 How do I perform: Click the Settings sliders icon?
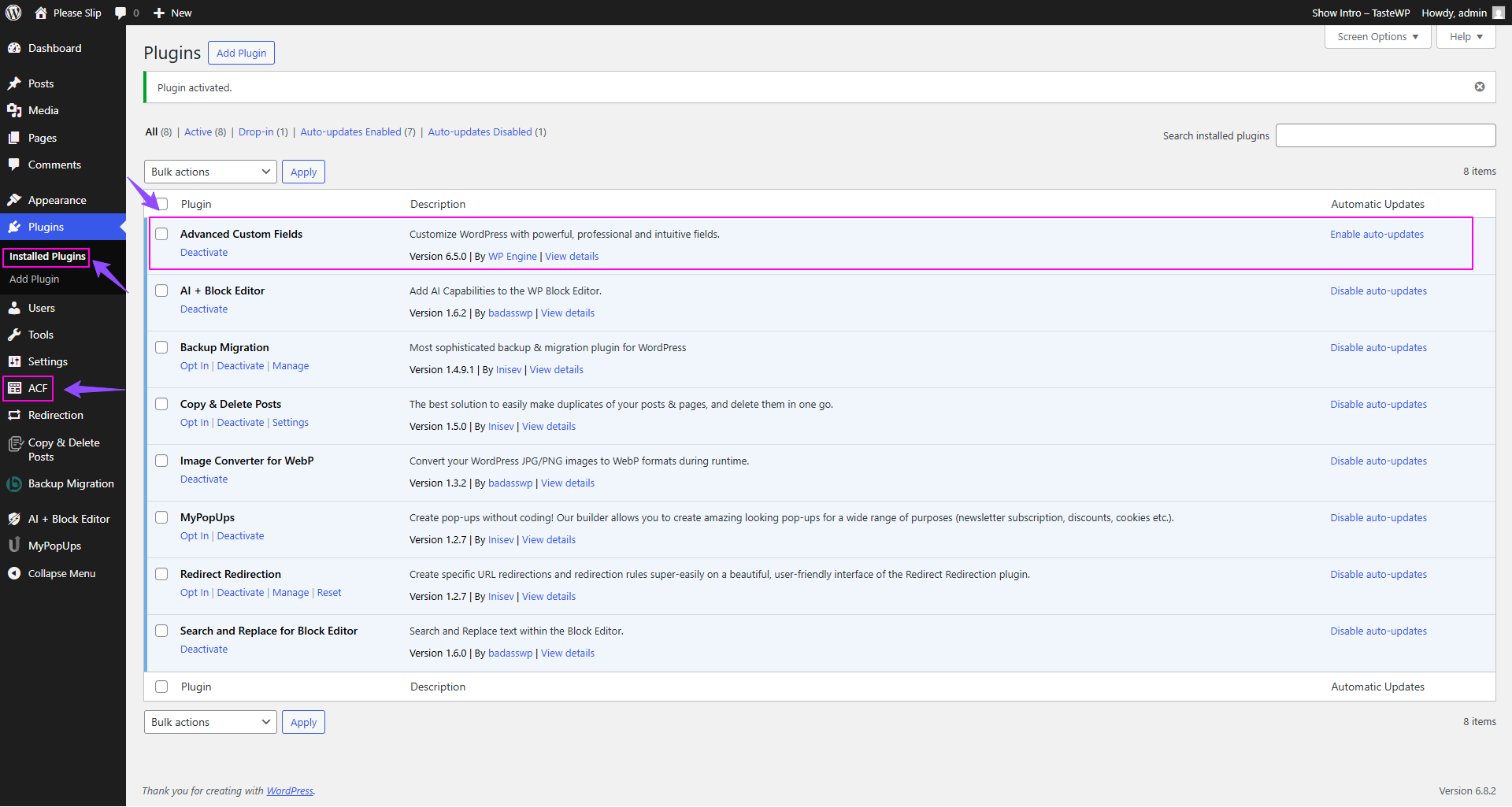click(x=14, y=361)
